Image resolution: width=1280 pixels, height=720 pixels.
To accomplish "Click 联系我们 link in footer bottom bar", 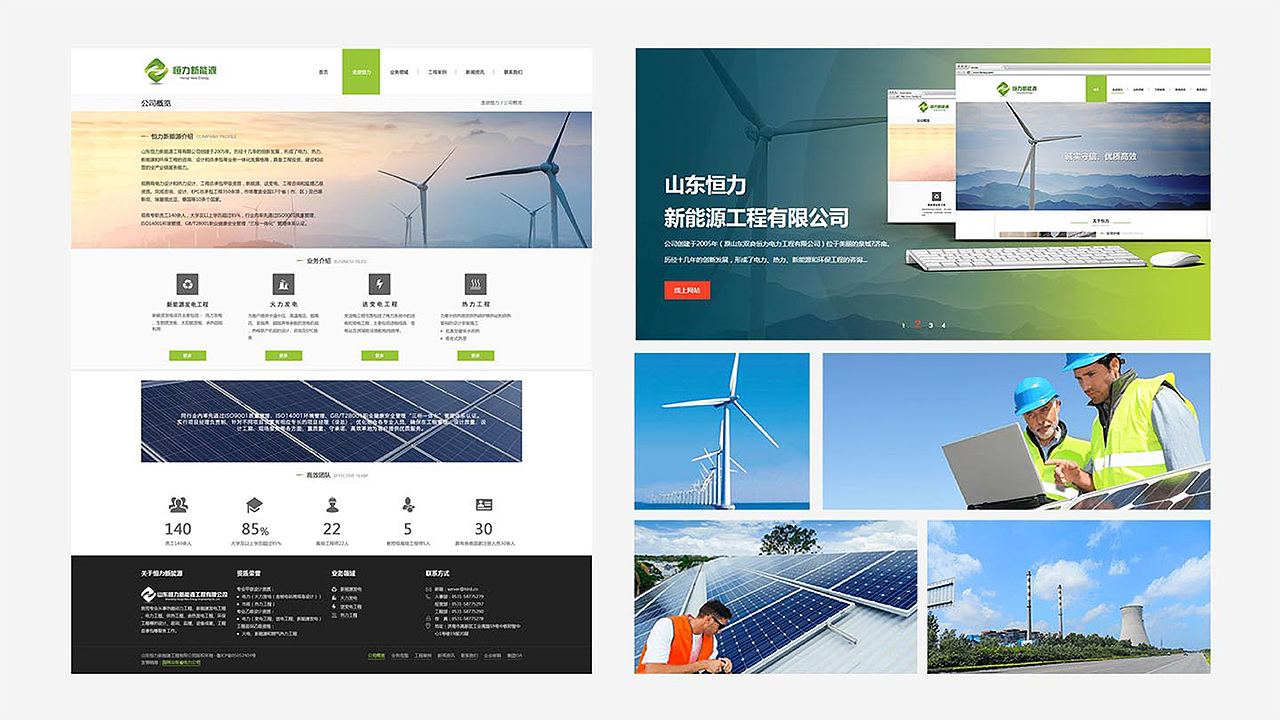I will (x=469, y=656).
